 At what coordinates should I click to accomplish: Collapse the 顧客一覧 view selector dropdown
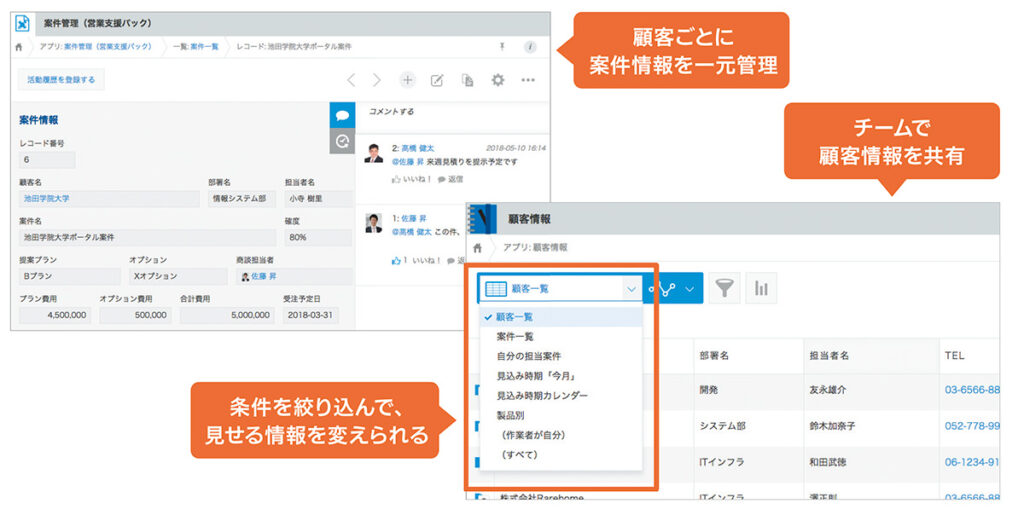[x=631, y=289]
